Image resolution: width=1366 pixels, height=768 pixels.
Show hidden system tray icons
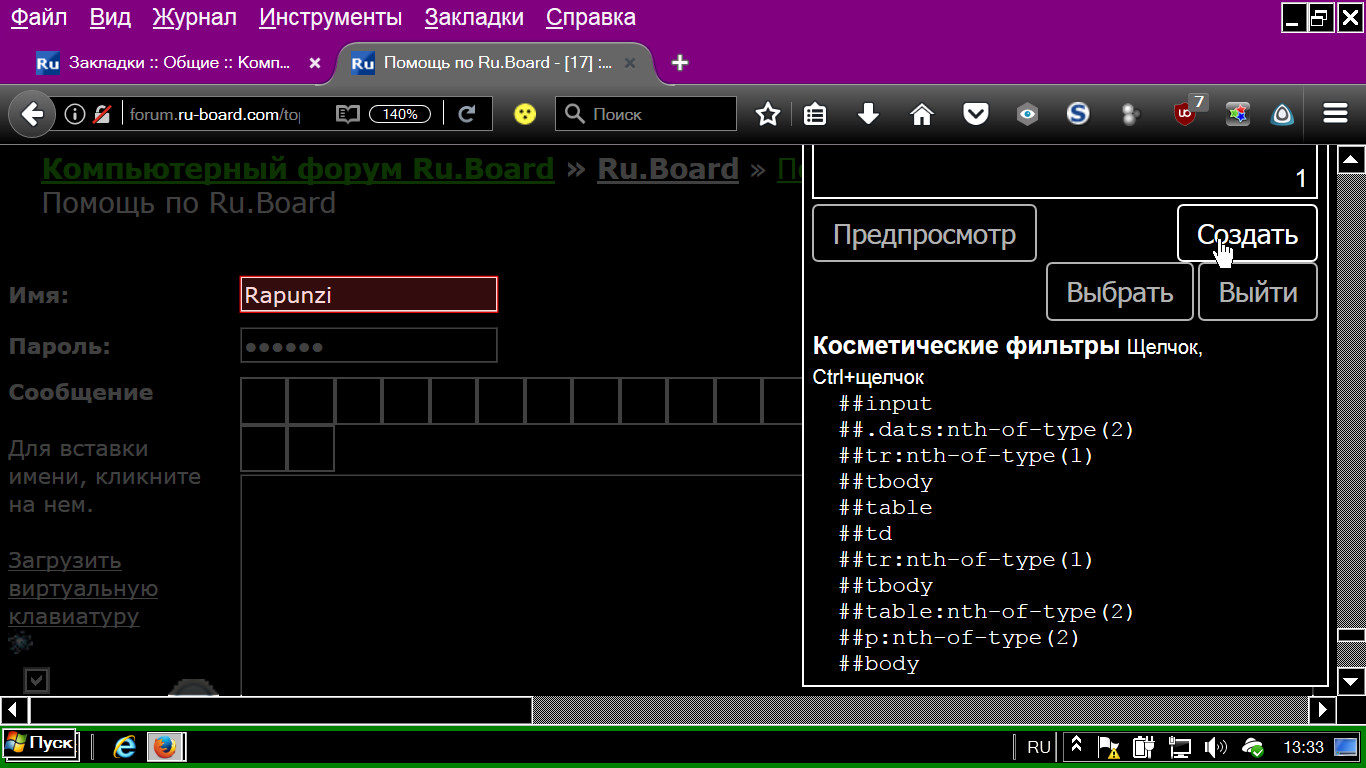point(1077,746)
